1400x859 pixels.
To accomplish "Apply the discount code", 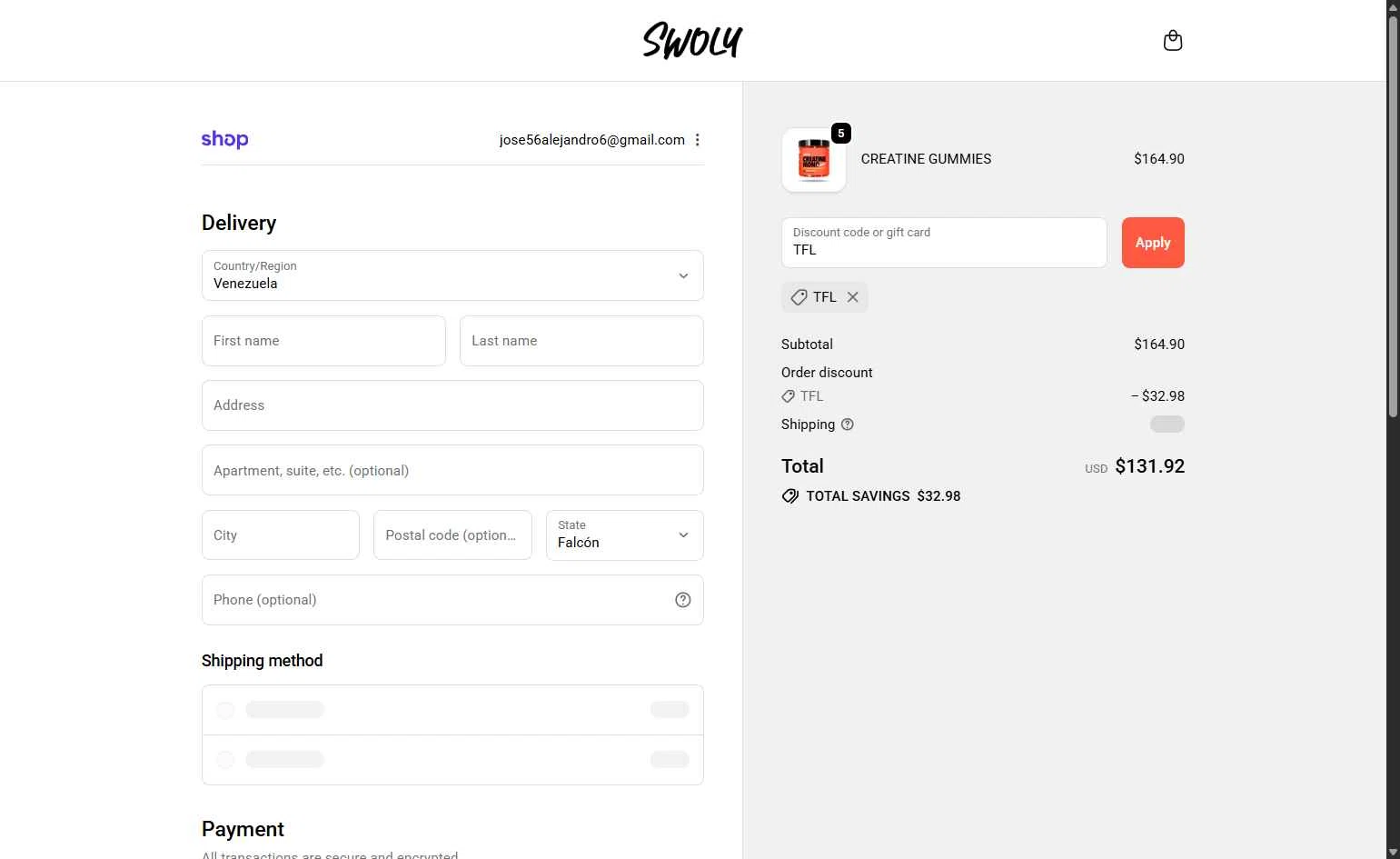I will point(1153,243).
